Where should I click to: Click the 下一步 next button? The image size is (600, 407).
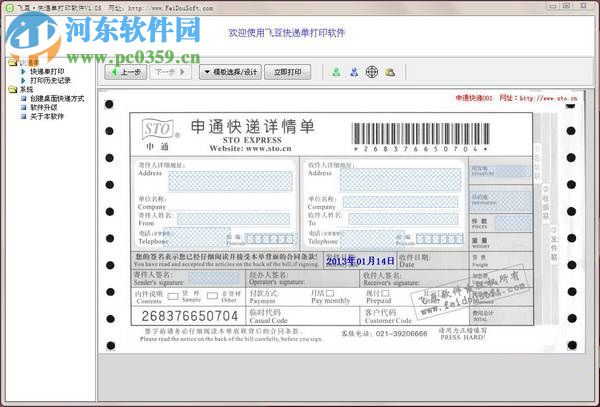[x=169, y=72]
